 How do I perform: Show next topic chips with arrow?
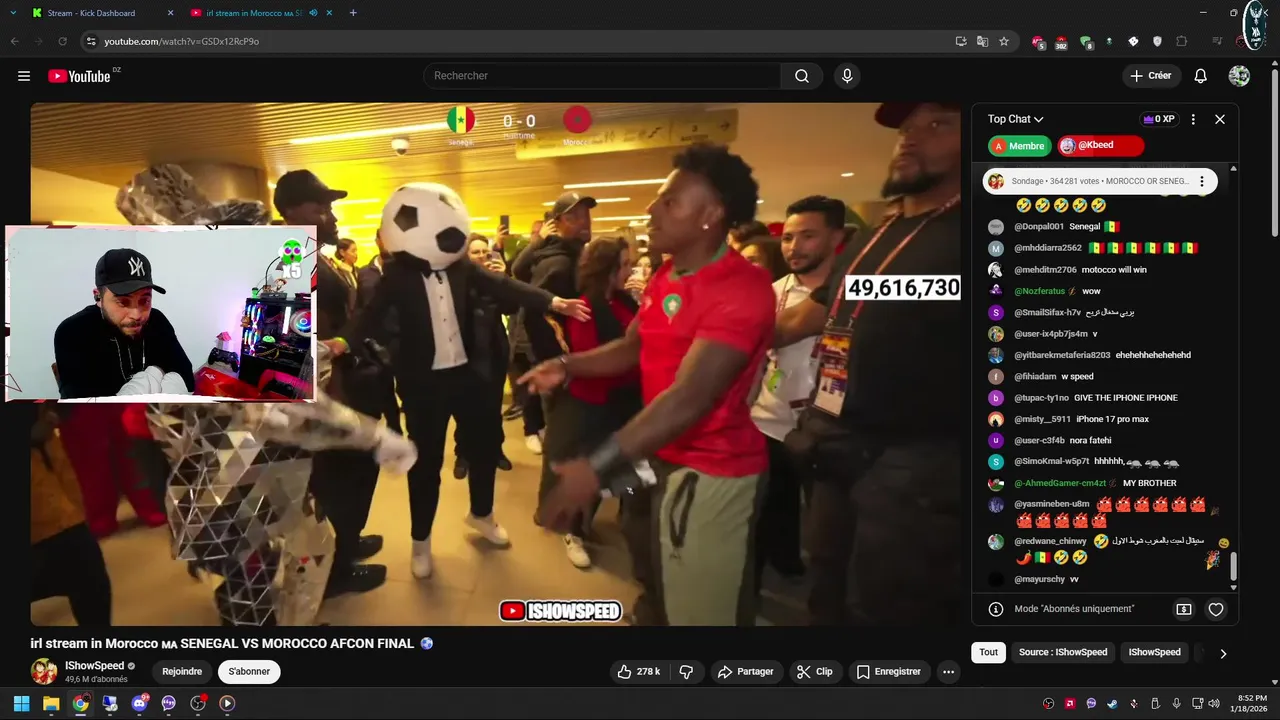coord(1222,653)
